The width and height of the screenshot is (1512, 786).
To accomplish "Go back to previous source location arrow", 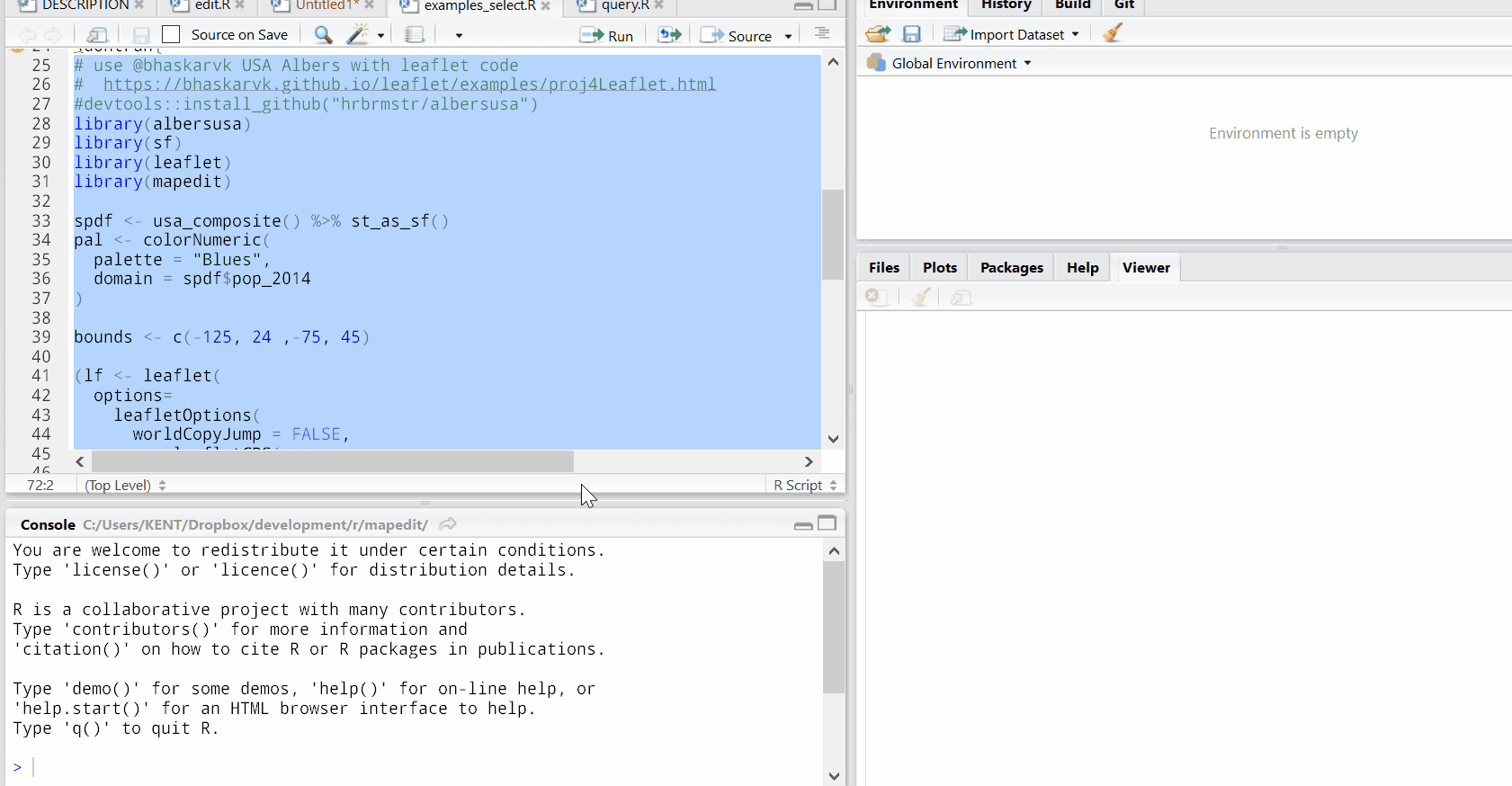I will (28, 35).
